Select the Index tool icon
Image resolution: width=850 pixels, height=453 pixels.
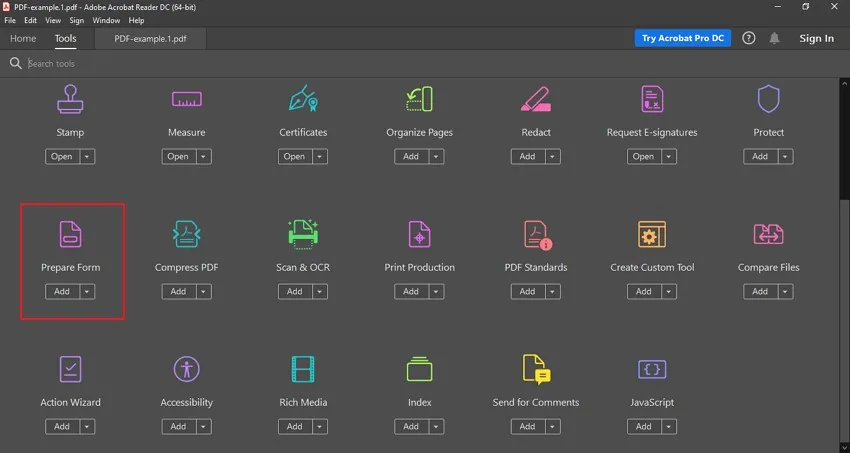coord(419,370)
